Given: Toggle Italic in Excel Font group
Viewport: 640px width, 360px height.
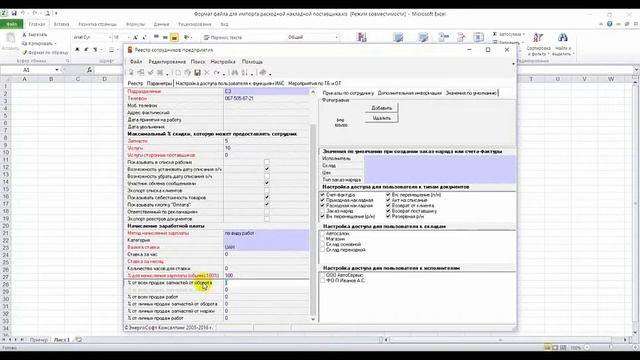Looking at the screenshot, I should pyautogui.click(x=86, y=50).
